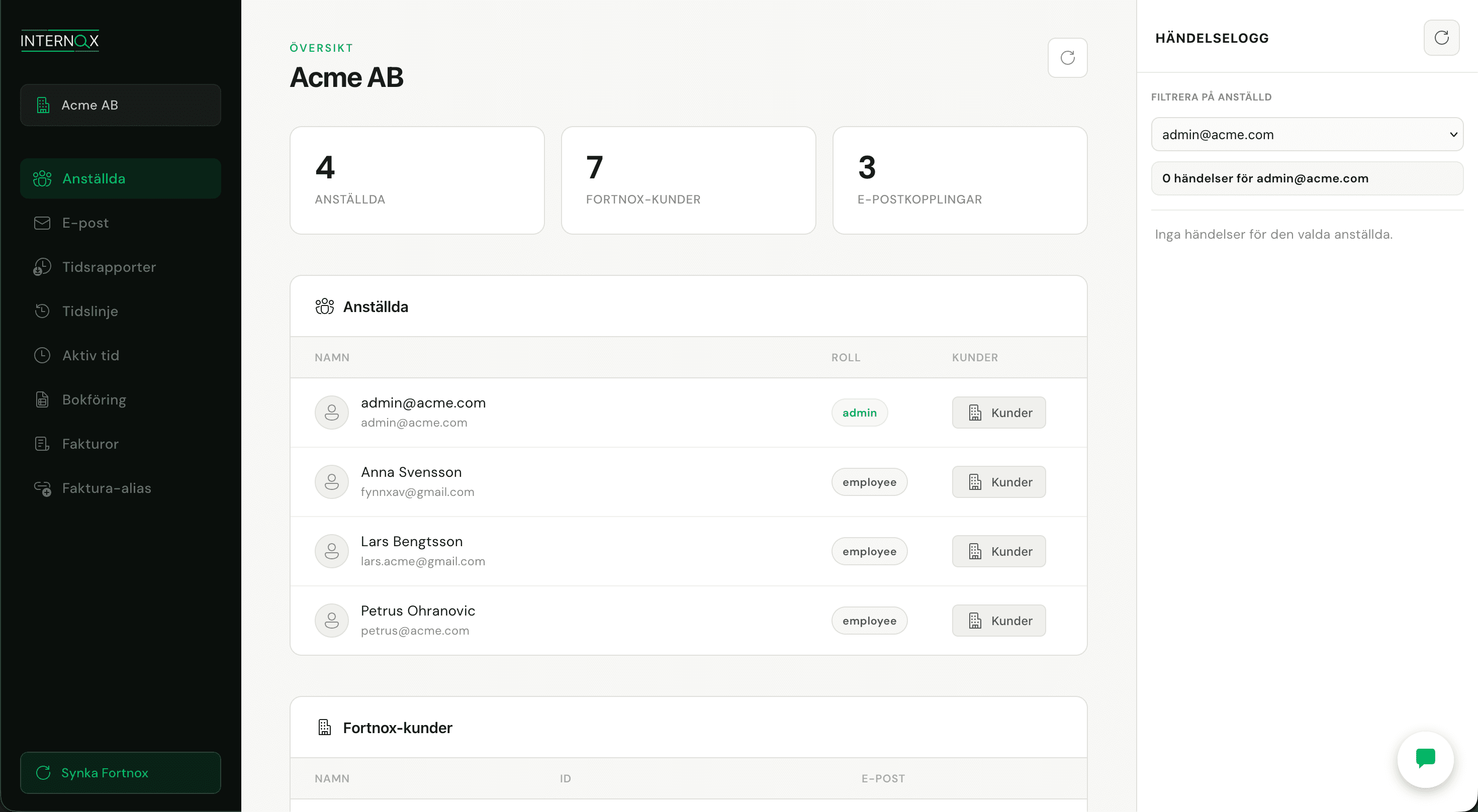Refresh the Acme AB overview
This screenshot has height=812, width=1478.
click(1067, 58)
